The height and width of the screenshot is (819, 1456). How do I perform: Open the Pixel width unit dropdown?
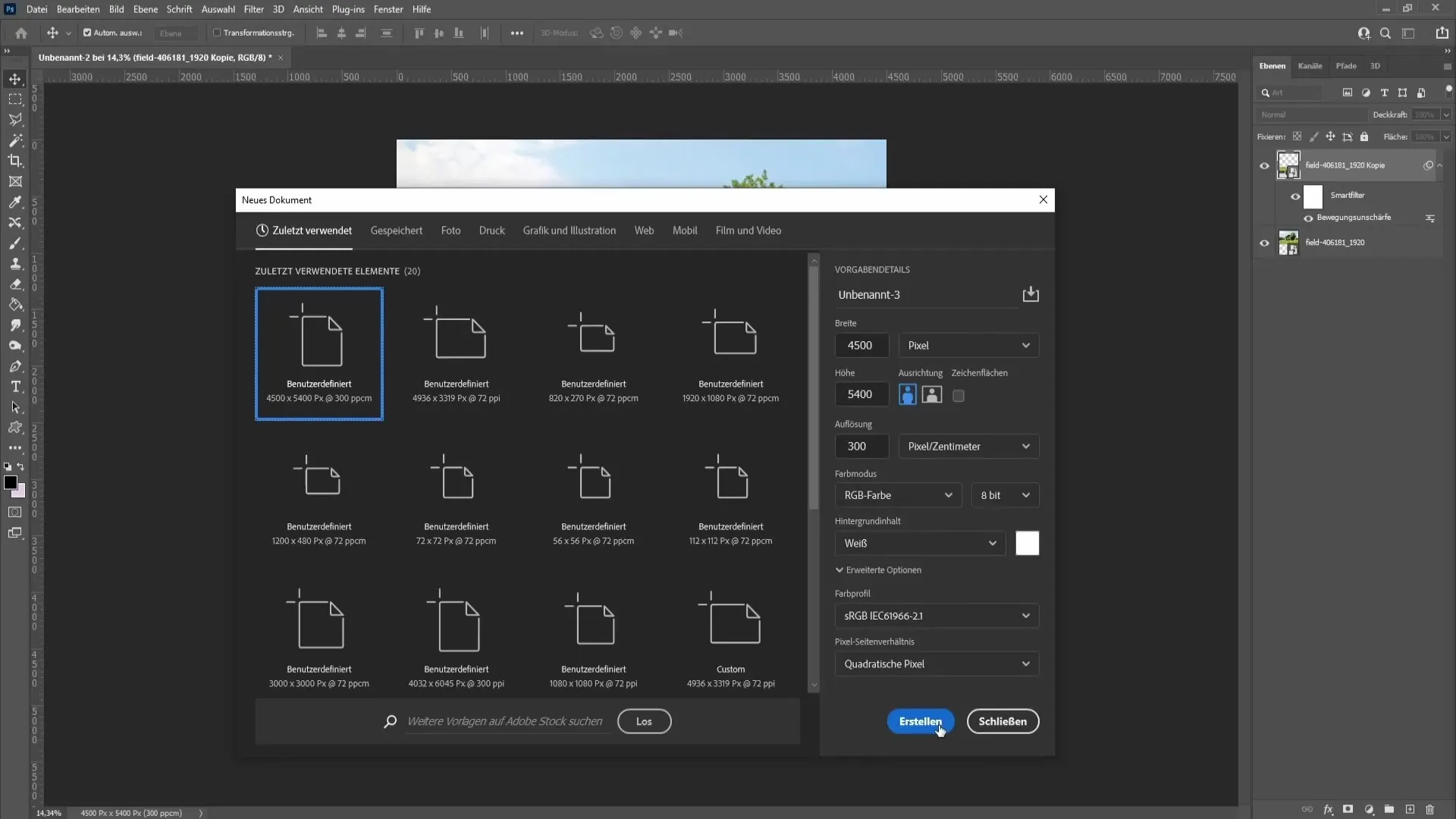pos(968,345)
